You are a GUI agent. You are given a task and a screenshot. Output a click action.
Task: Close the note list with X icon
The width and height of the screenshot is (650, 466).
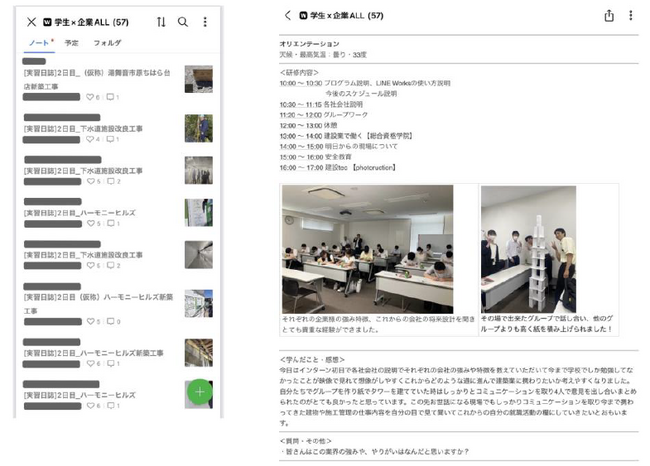pyautogui.click(x=32, y=22)
